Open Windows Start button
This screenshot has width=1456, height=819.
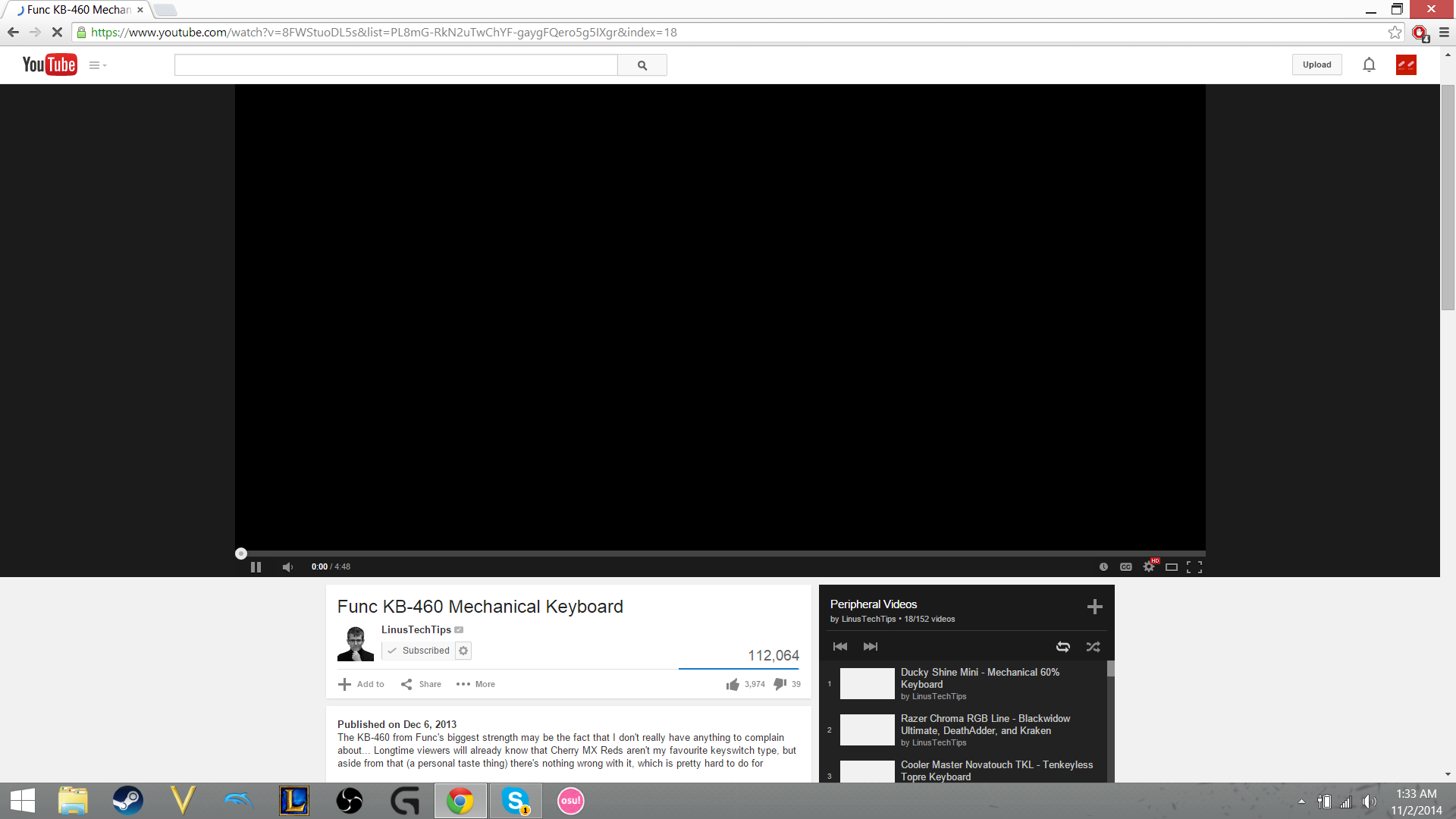click(22, 801)
